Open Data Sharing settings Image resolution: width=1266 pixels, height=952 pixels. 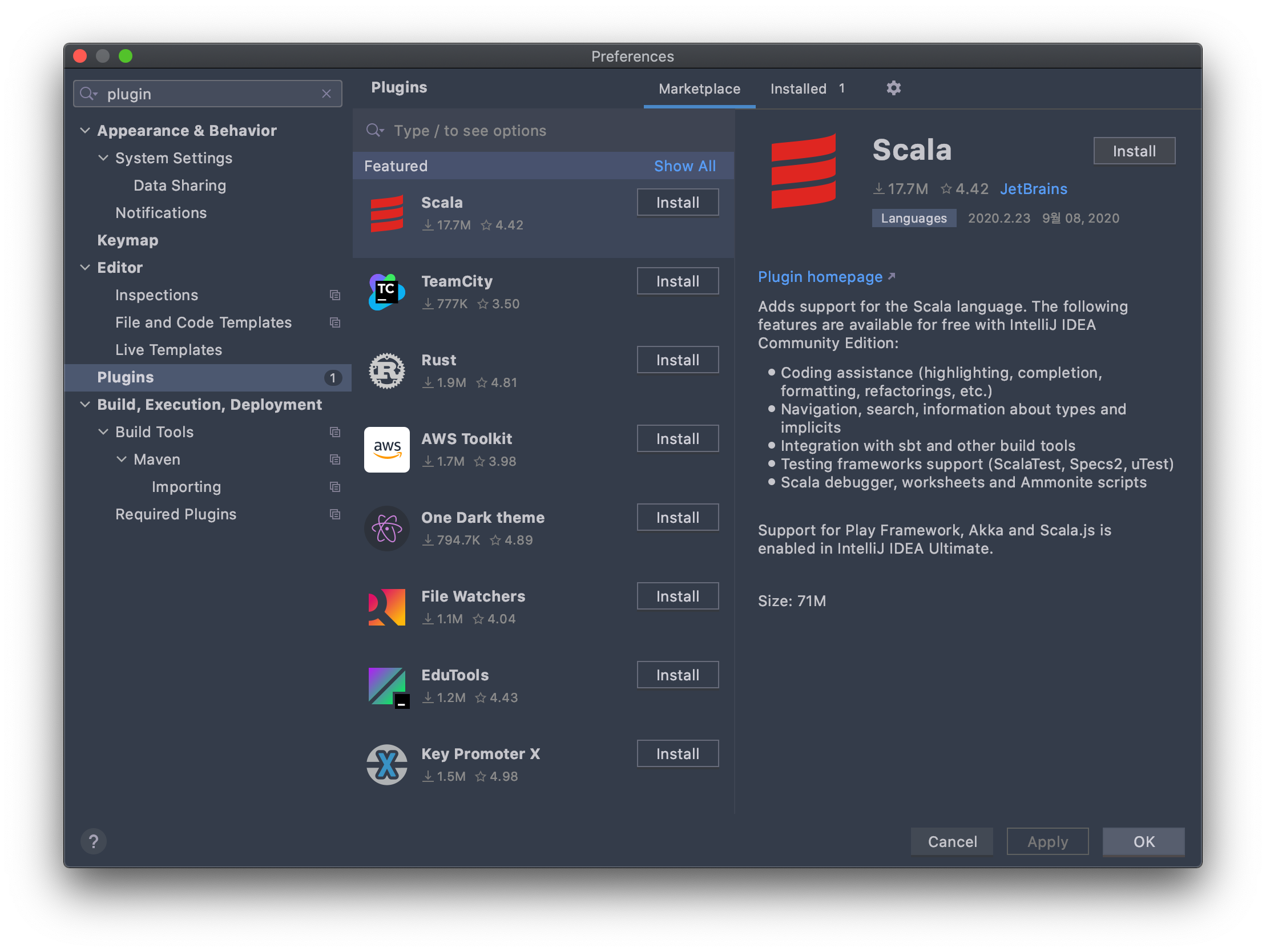(180, 185)
